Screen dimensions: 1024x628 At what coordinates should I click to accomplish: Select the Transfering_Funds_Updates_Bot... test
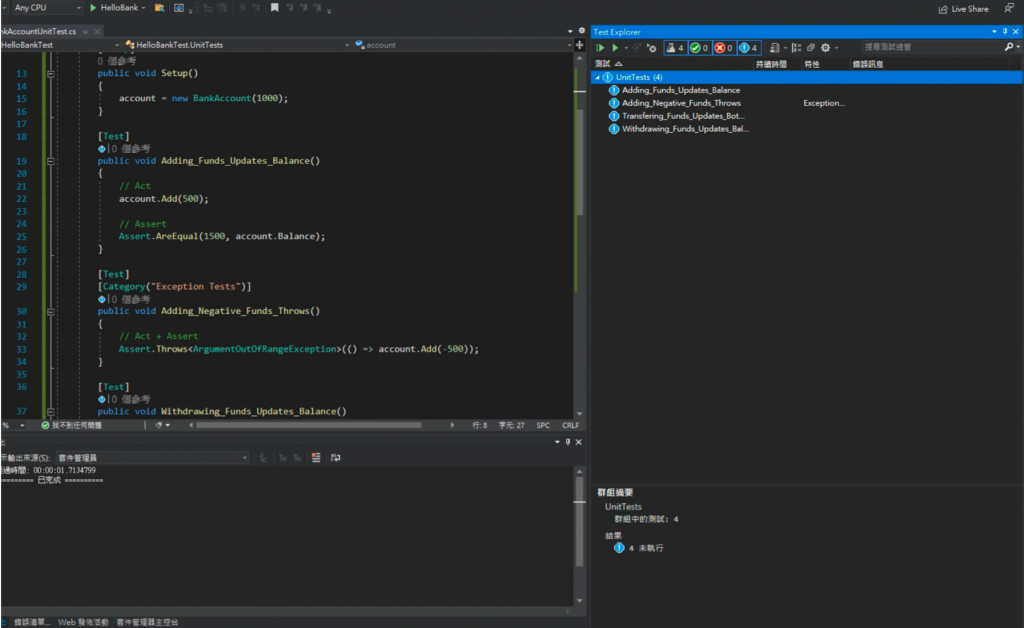point(682,116)
